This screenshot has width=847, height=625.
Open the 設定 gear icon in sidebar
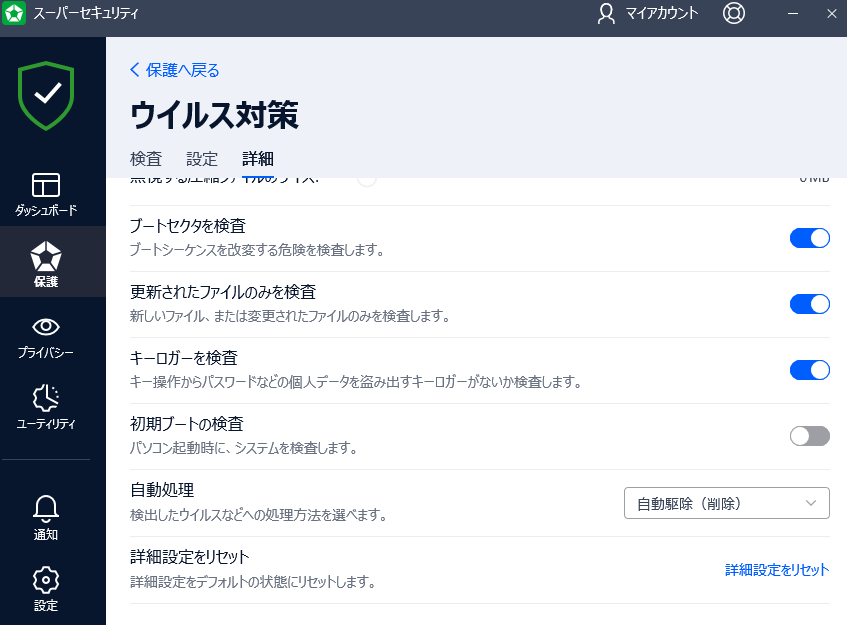46,587
